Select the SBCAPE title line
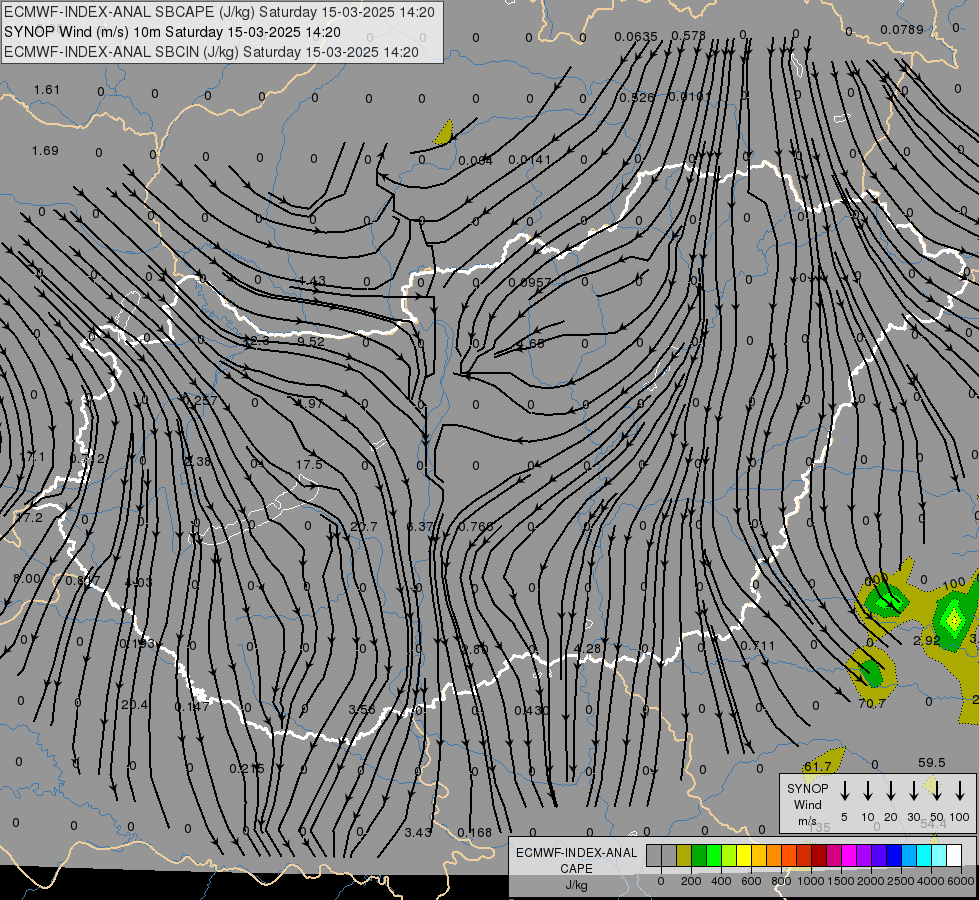Image resolution: width=979 pixels, height=900 pixels. pos(219,12)
